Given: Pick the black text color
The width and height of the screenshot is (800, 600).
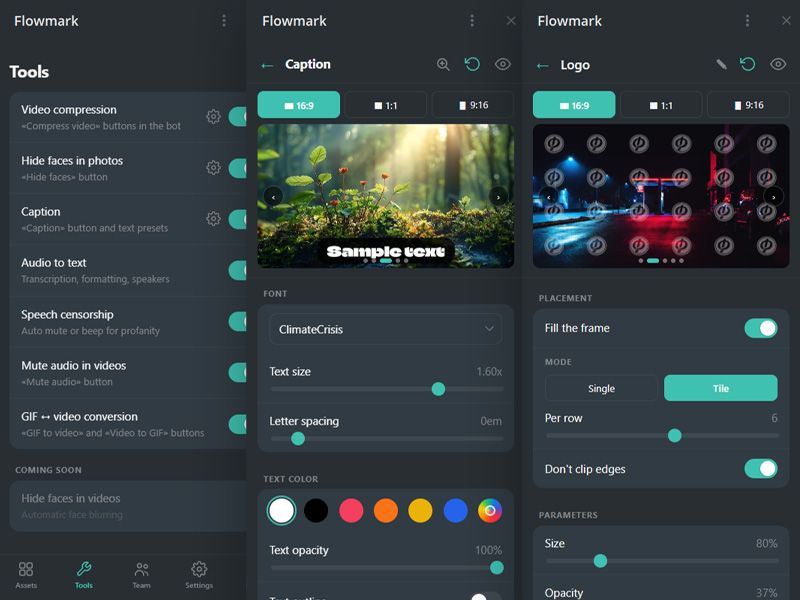Looking at the screenshot, I should [x=316, y=510].
